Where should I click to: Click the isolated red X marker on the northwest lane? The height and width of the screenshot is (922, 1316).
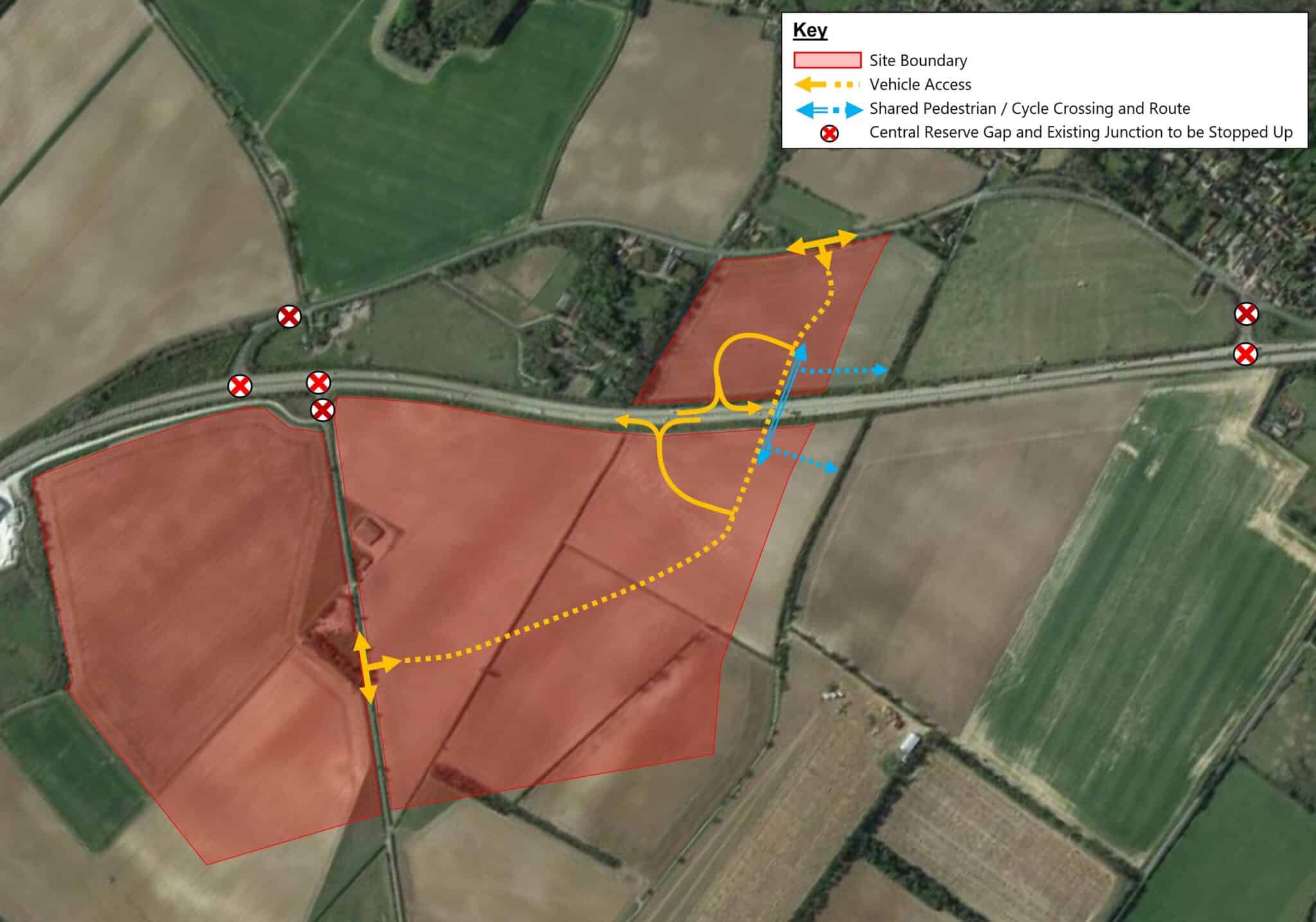pos(289,316)
